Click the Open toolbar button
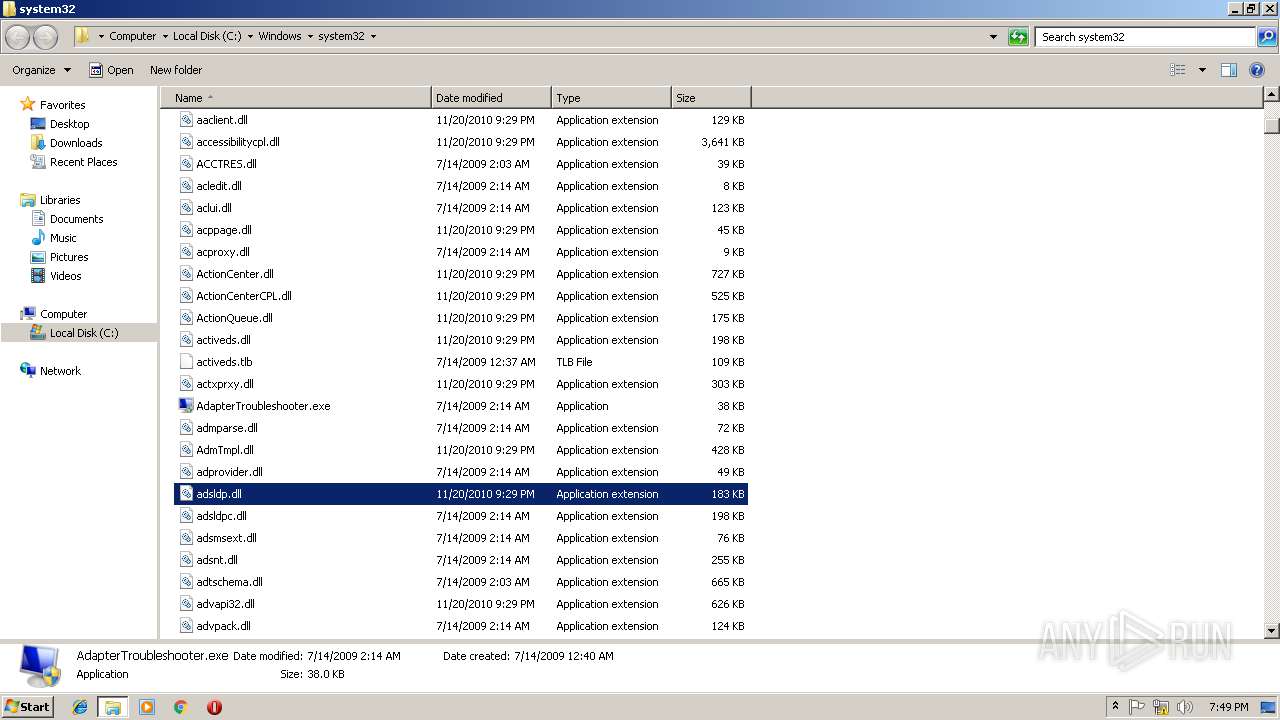Screen dimensions: 1280x720 click(x=111, y=70)
